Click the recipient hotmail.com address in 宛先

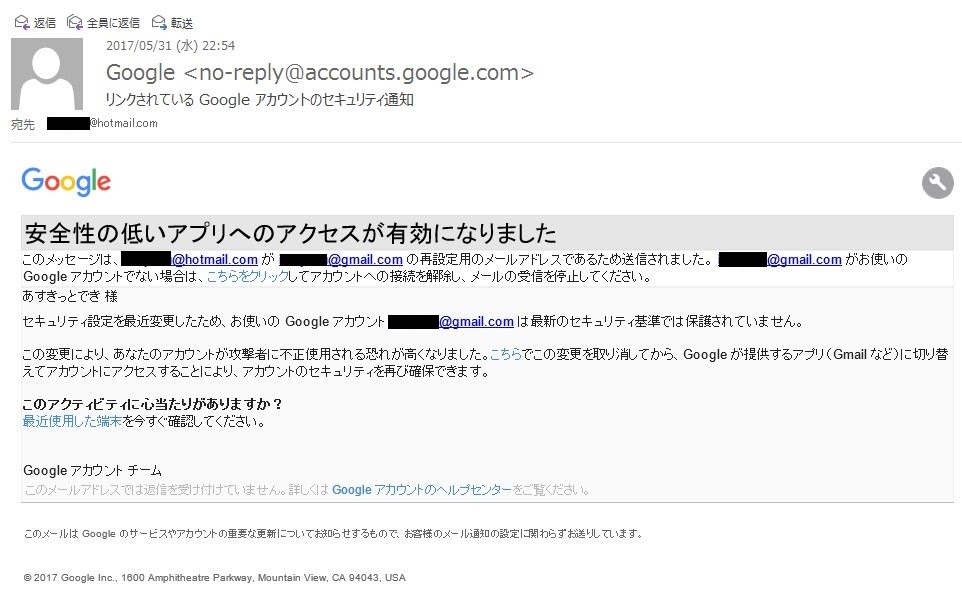point(123,123)
